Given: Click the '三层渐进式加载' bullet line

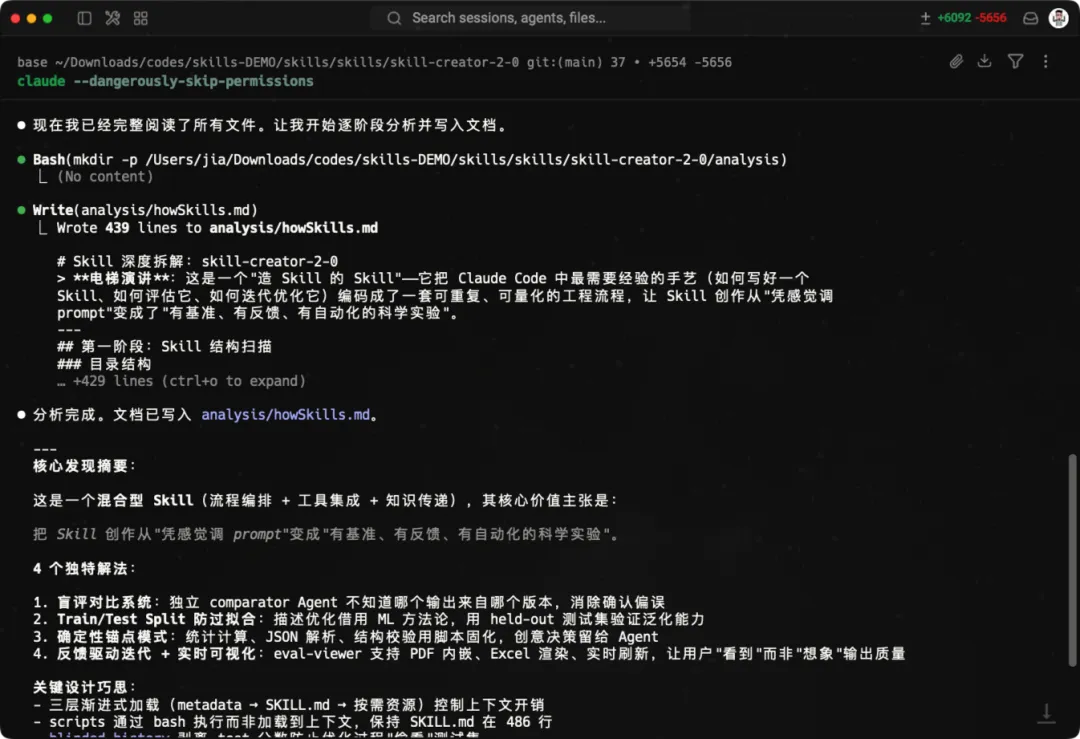Looking at the screenshot, I should pyautogui.click(x=289, y=705).
